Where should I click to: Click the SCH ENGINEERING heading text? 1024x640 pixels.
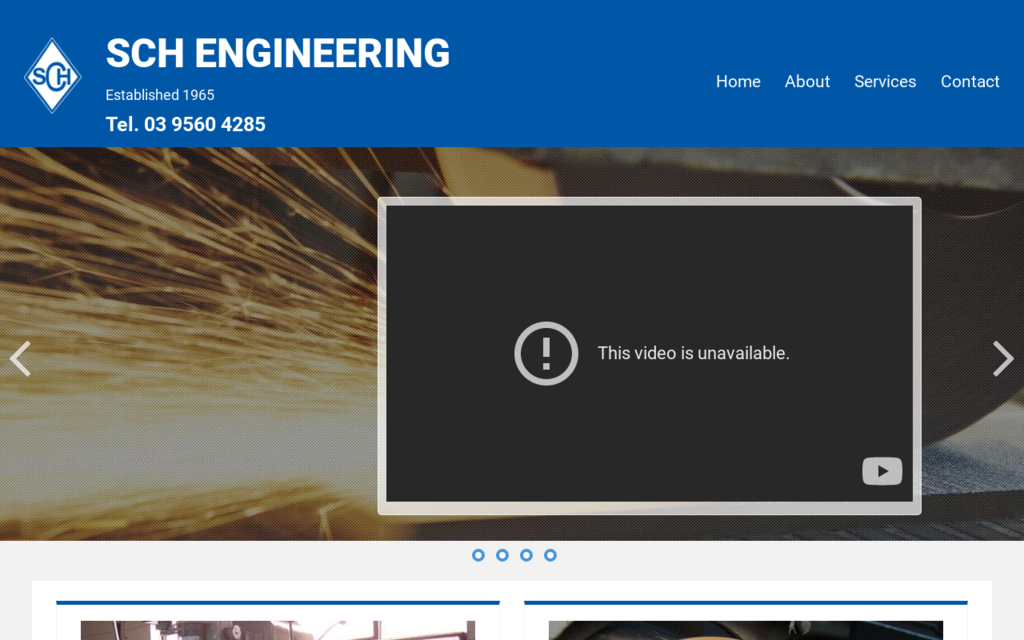coord(278,54)
